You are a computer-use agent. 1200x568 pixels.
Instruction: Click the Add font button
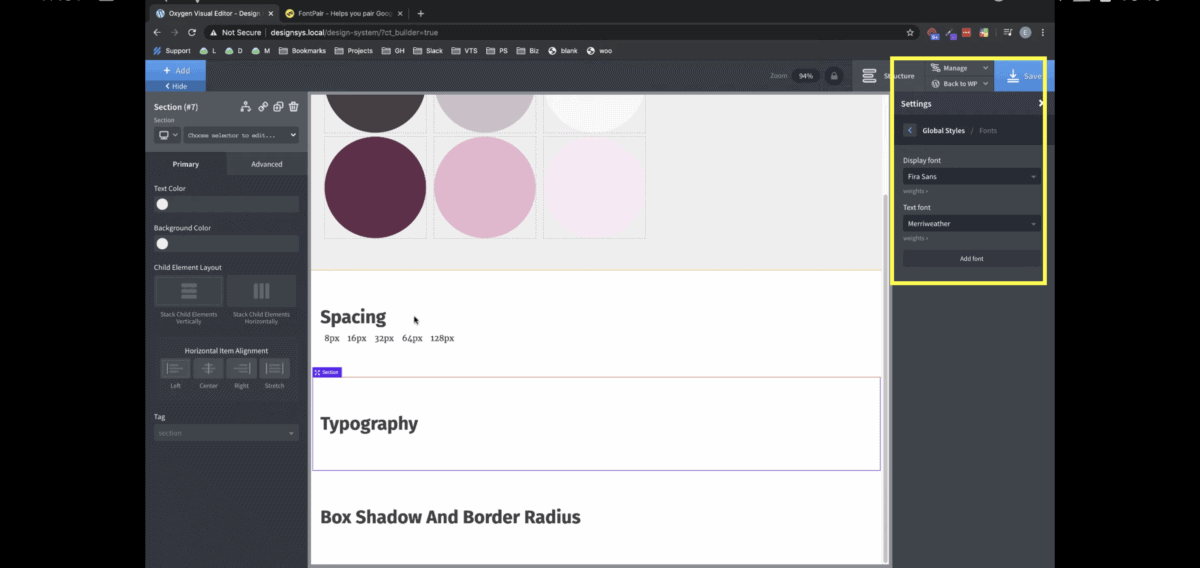pyautogui.click(x=970, y=259)
